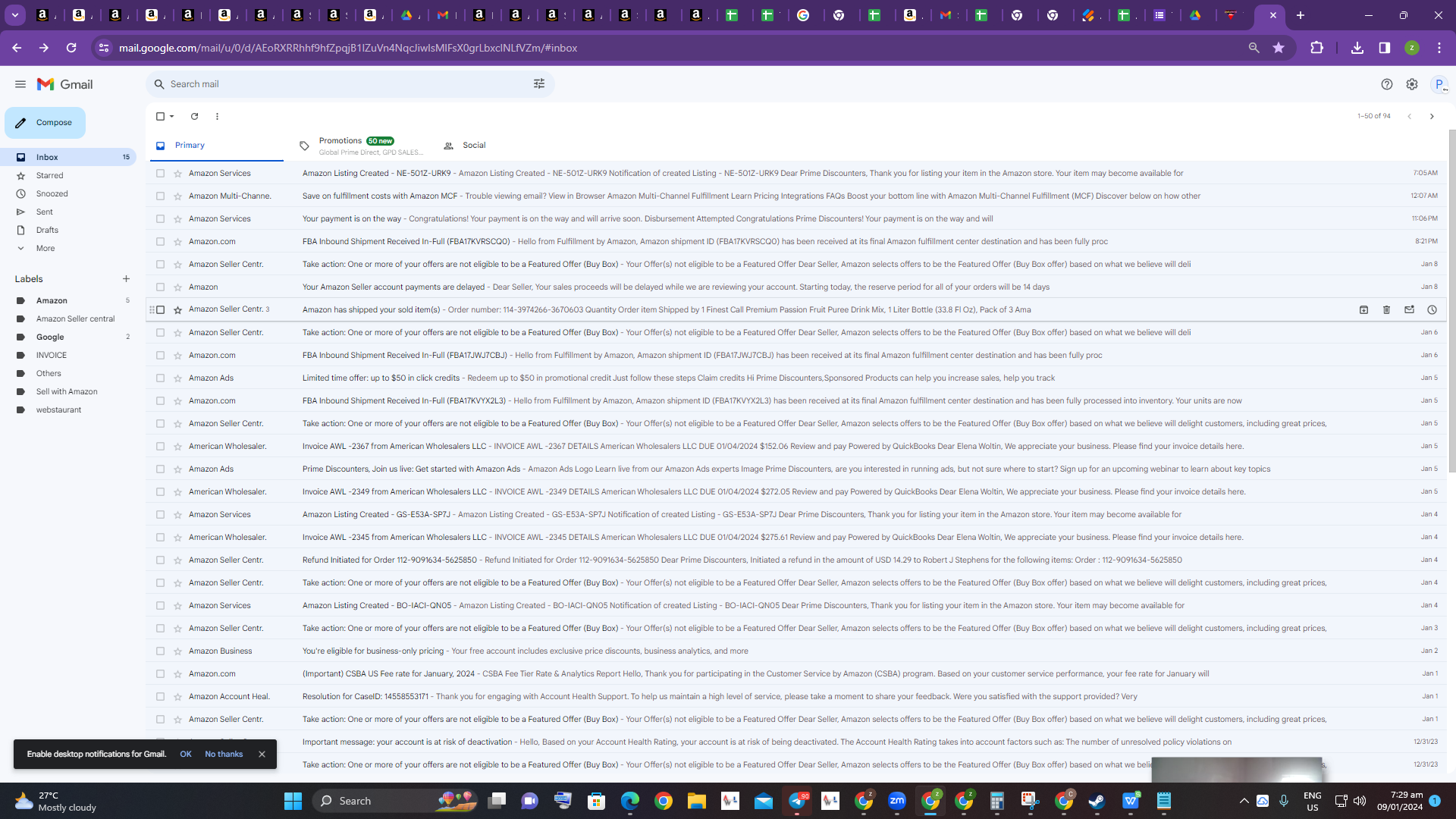Snooze the 'Amazon has shipped' email

click(1432, 310)
